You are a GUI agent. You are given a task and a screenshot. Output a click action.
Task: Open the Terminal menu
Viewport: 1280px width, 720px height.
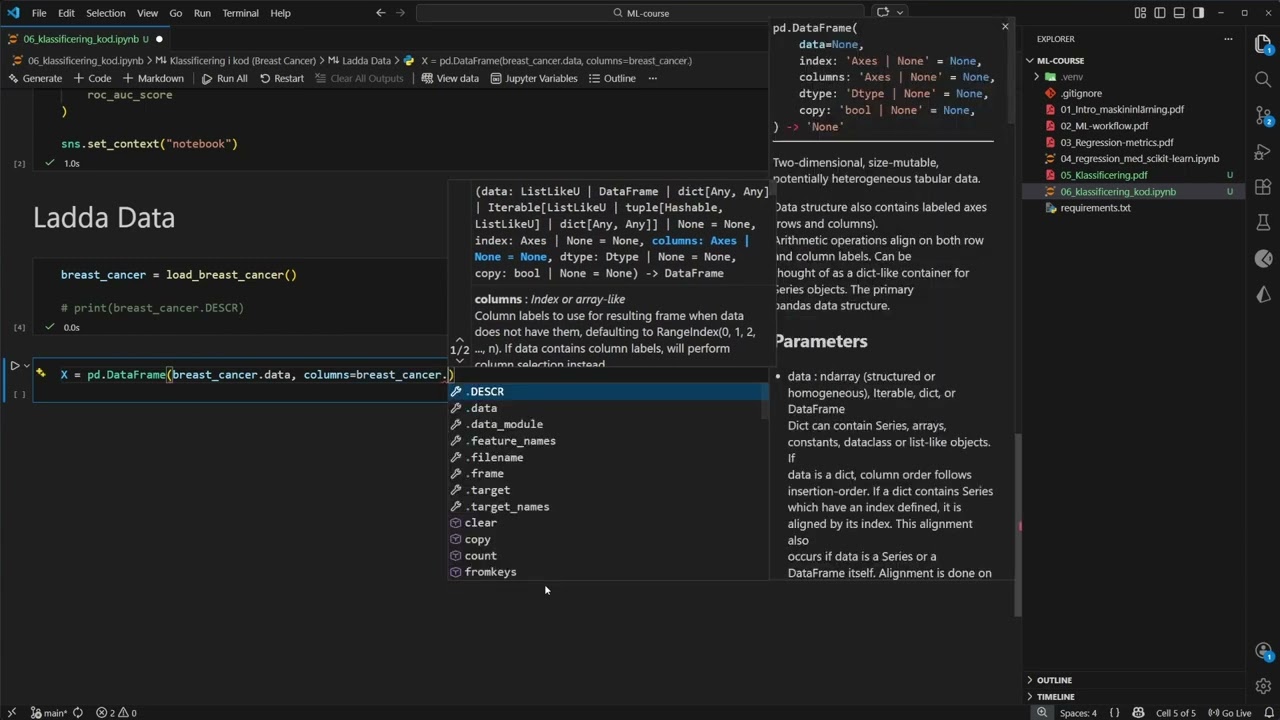click(x=240, y=13)
